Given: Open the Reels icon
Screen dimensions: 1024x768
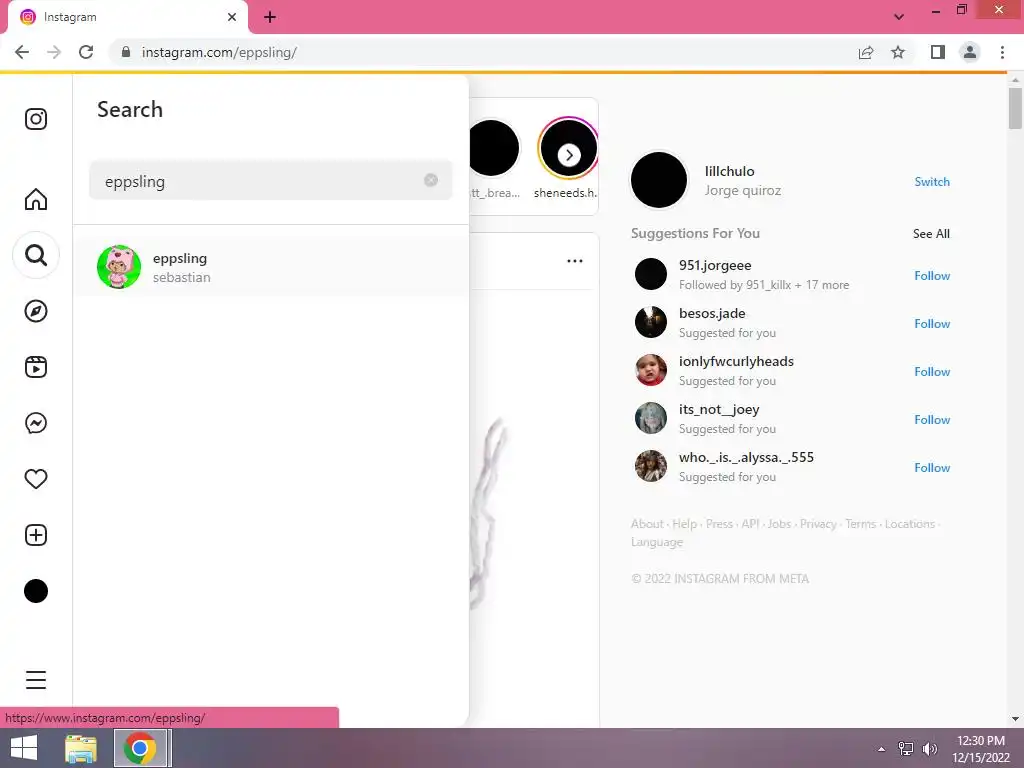Looking at the screenshot, I should point(36,367).
